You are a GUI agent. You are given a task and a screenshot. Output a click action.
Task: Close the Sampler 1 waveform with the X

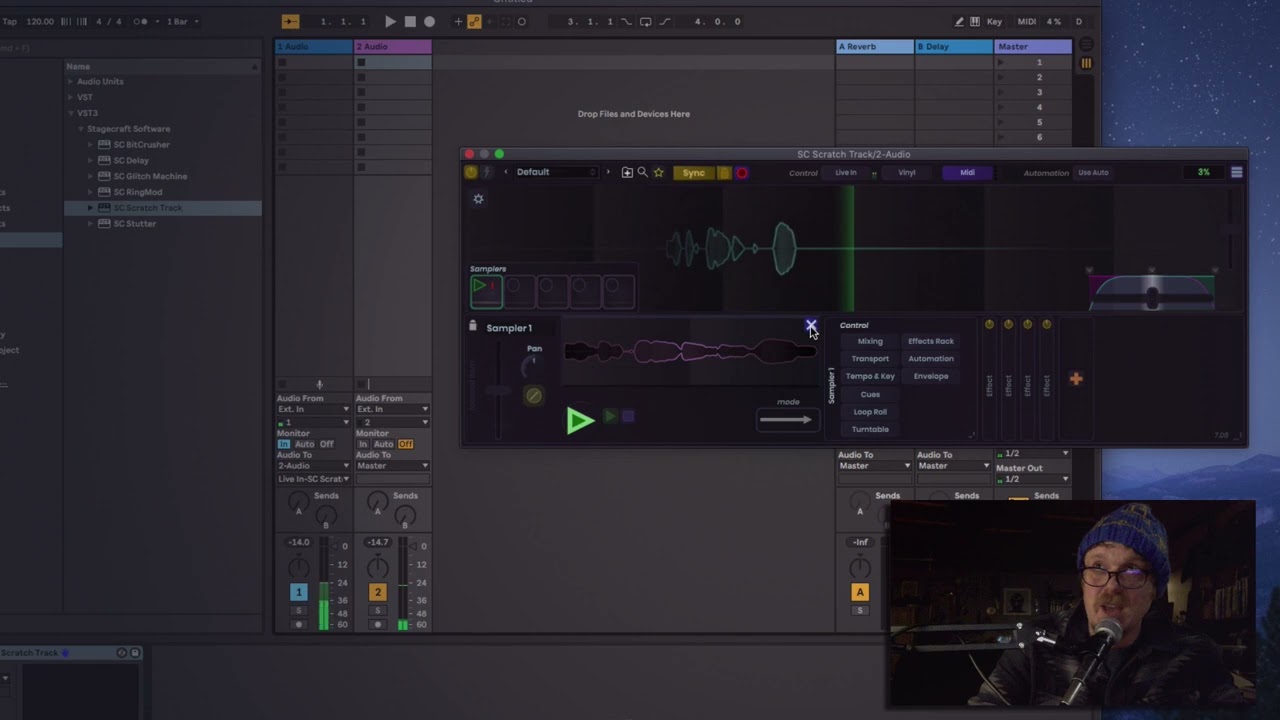(811, 326)
